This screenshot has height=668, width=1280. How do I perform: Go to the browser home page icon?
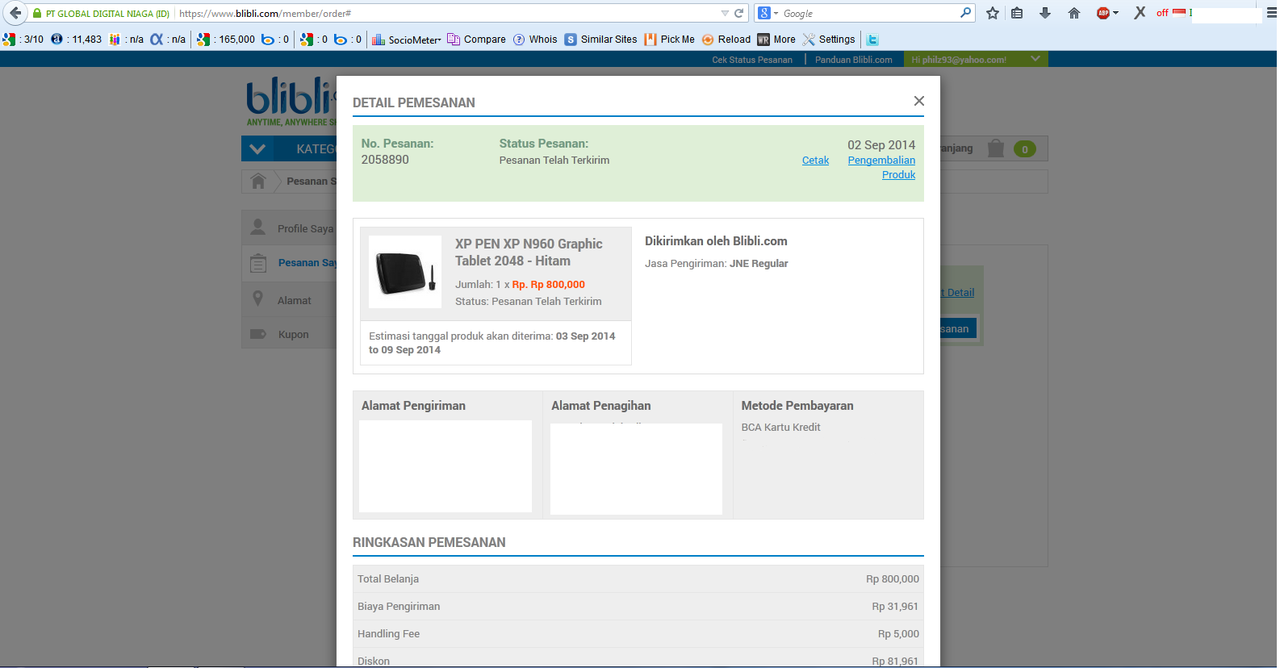click(1074, 13)
